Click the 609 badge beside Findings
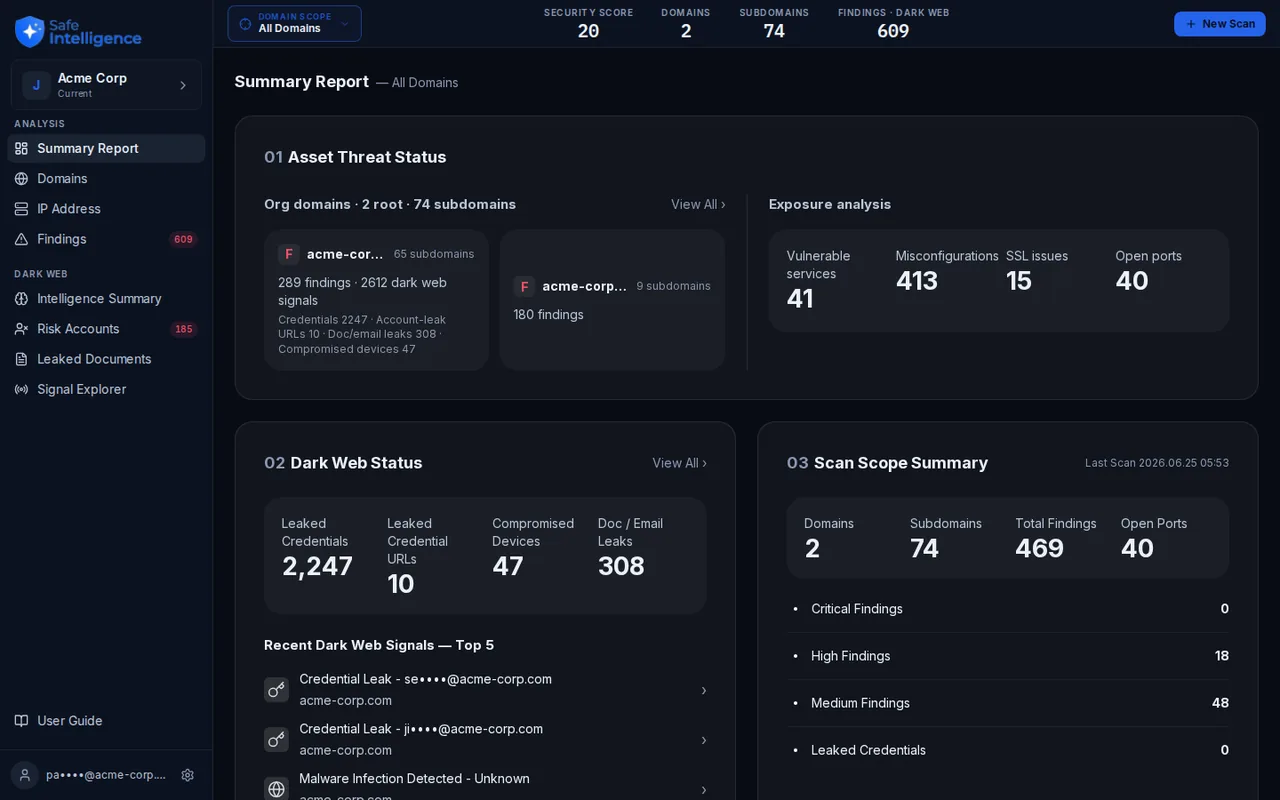Viewport: 1280px width, 800px height. [x=183, y=239]
